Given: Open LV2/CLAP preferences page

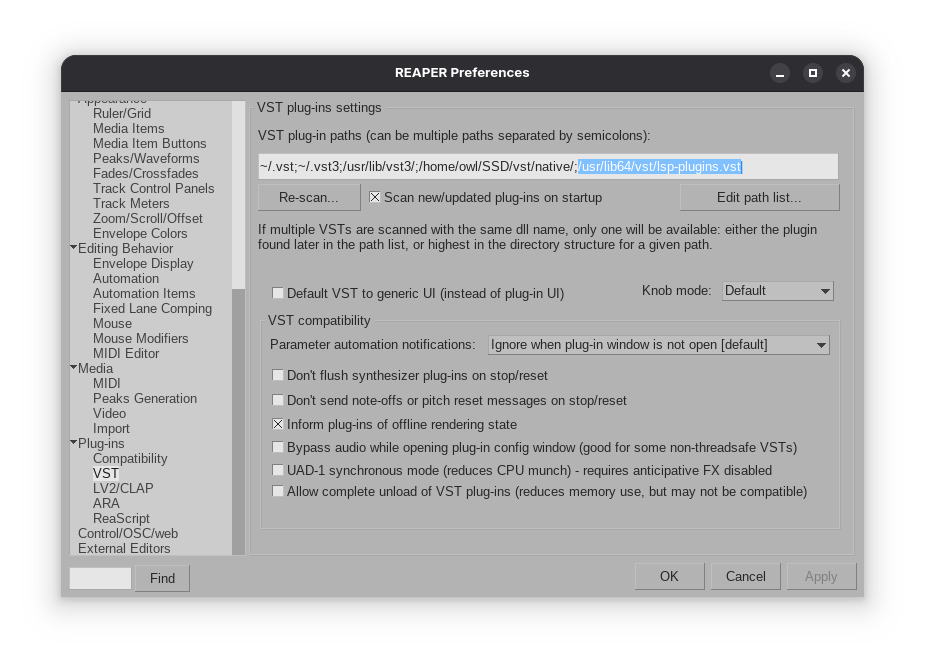Looking at the screenshot, I should [x=123, y=488].
